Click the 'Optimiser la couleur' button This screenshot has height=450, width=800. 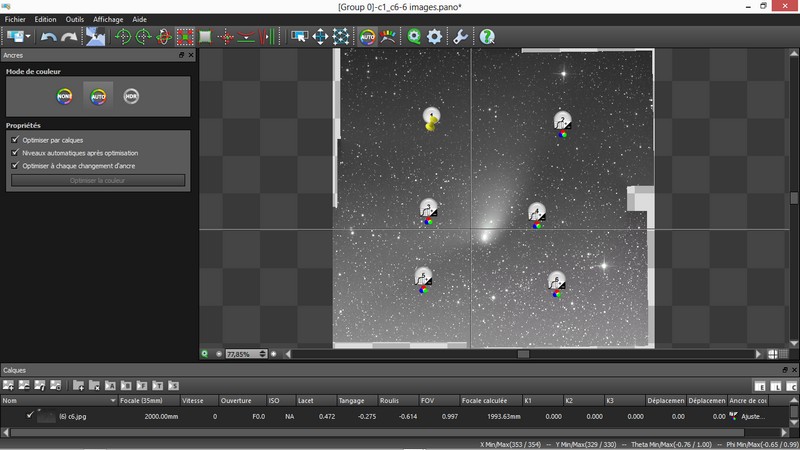click(x=98, y=181)
